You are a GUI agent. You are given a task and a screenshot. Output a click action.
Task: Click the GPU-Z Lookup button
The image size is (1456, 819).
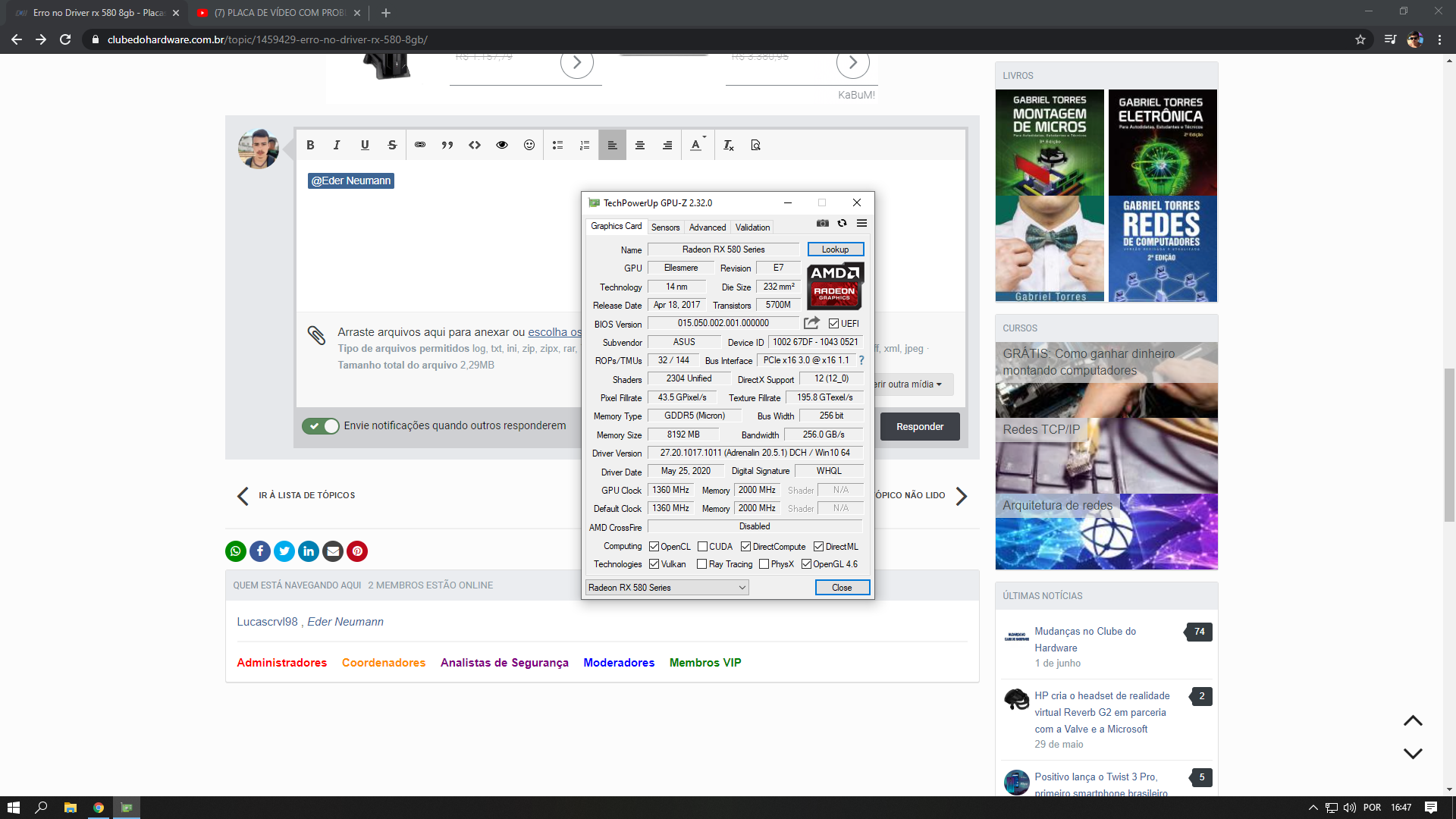point(835,249)
